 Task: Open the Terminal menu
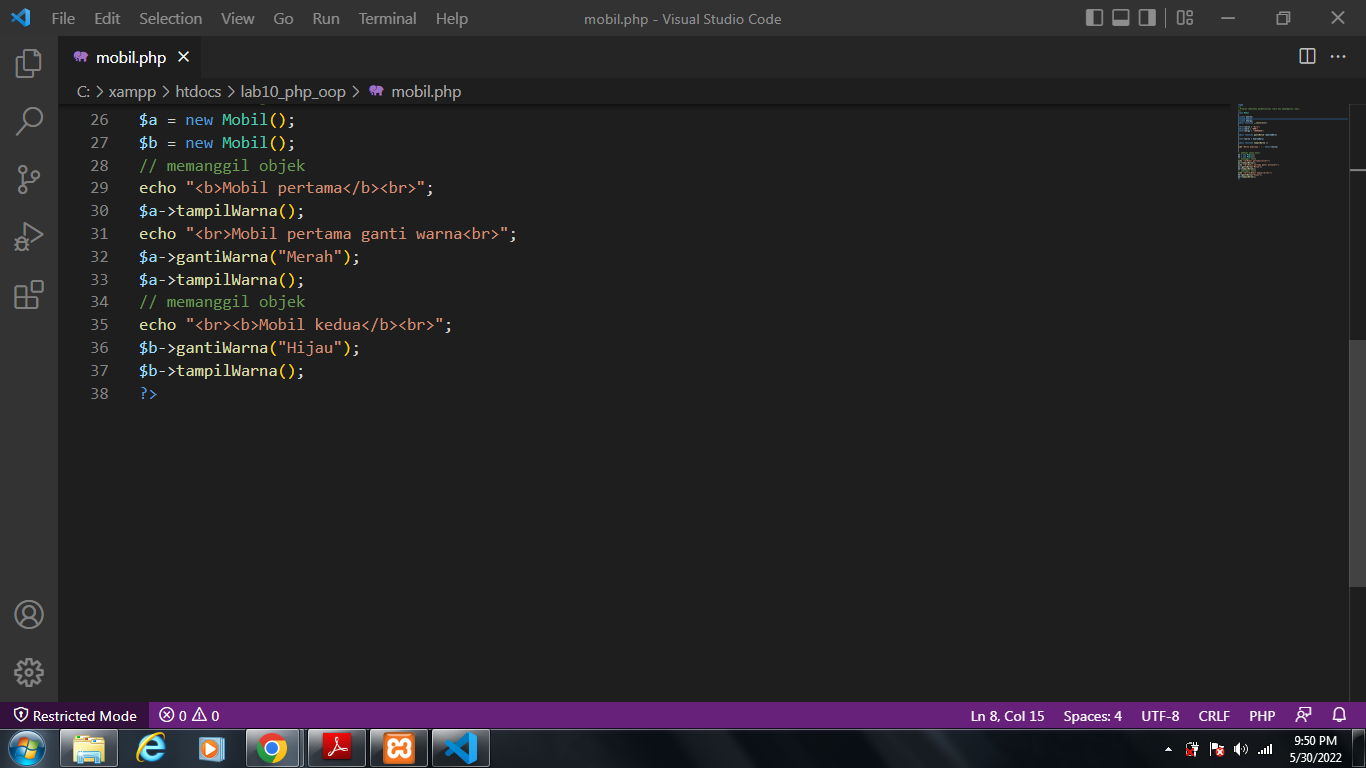coord(387,18)
